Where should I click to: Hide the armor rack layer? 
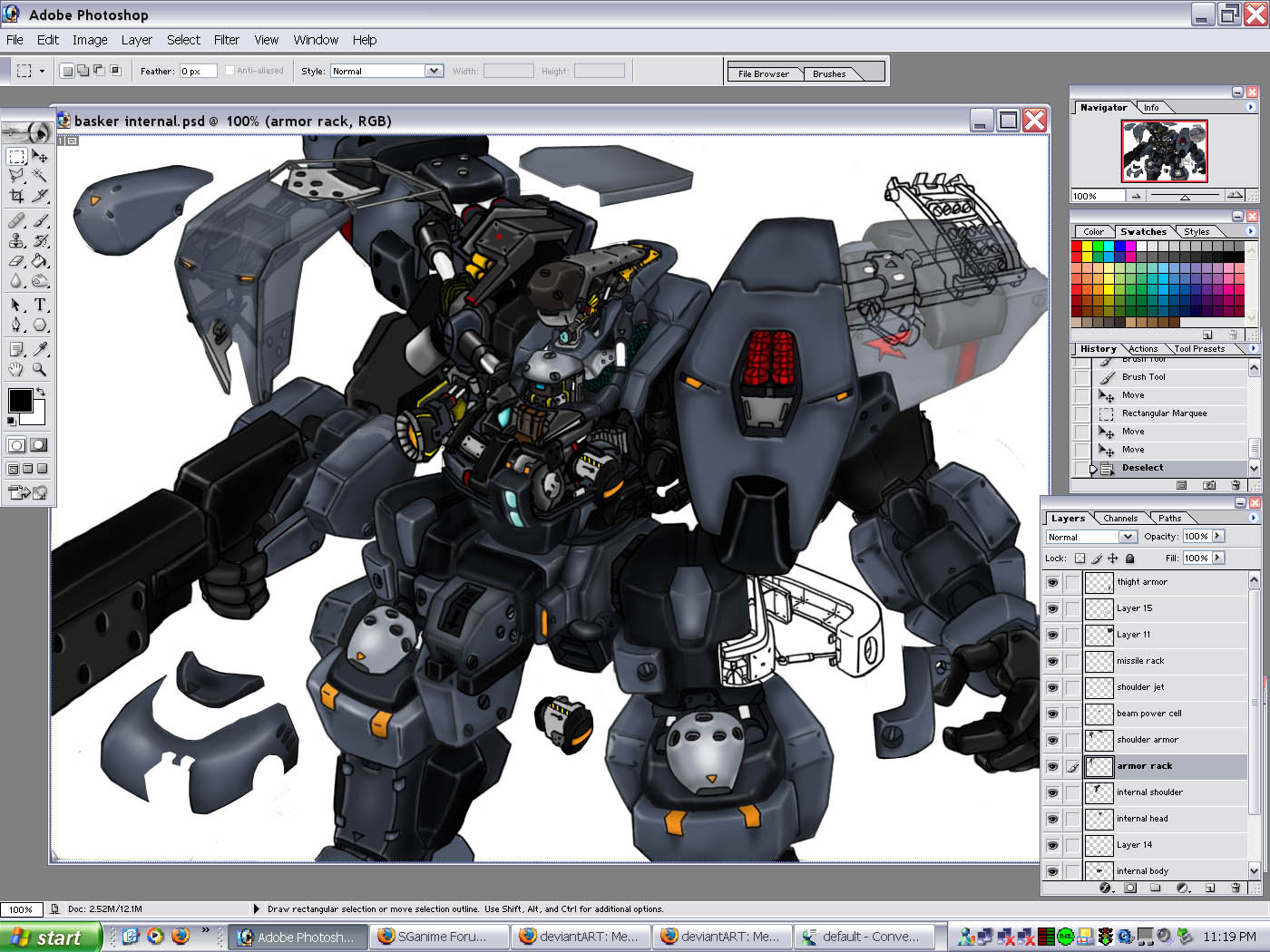tap(1052, 766)
